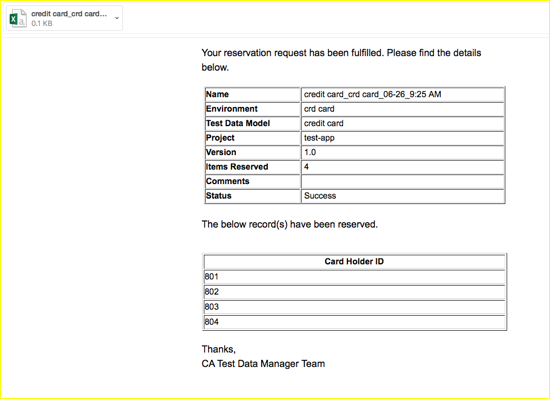This screenshot has width=550, height=399.
Task: Select the Environment value 'crd card'
Action: 403,109
